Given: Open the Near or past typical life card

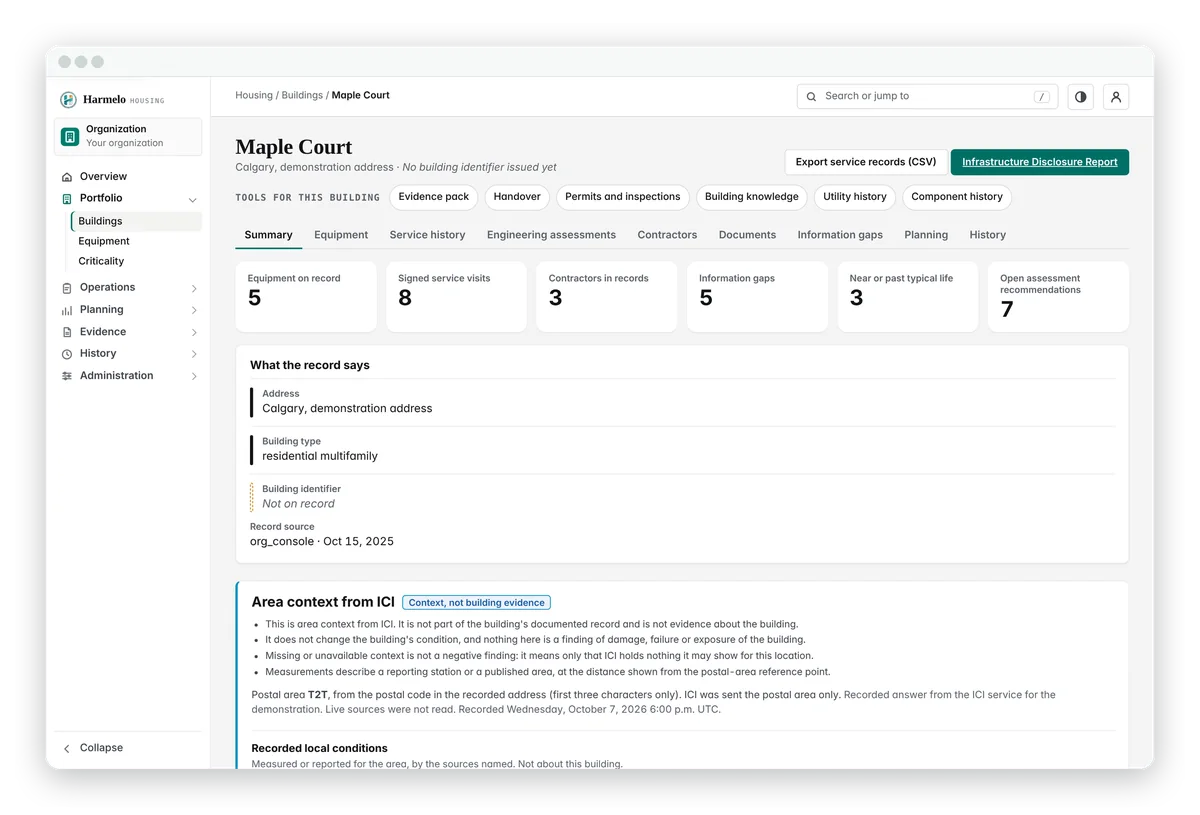Looking at the screenshot, I should click(x=908, y=297).
